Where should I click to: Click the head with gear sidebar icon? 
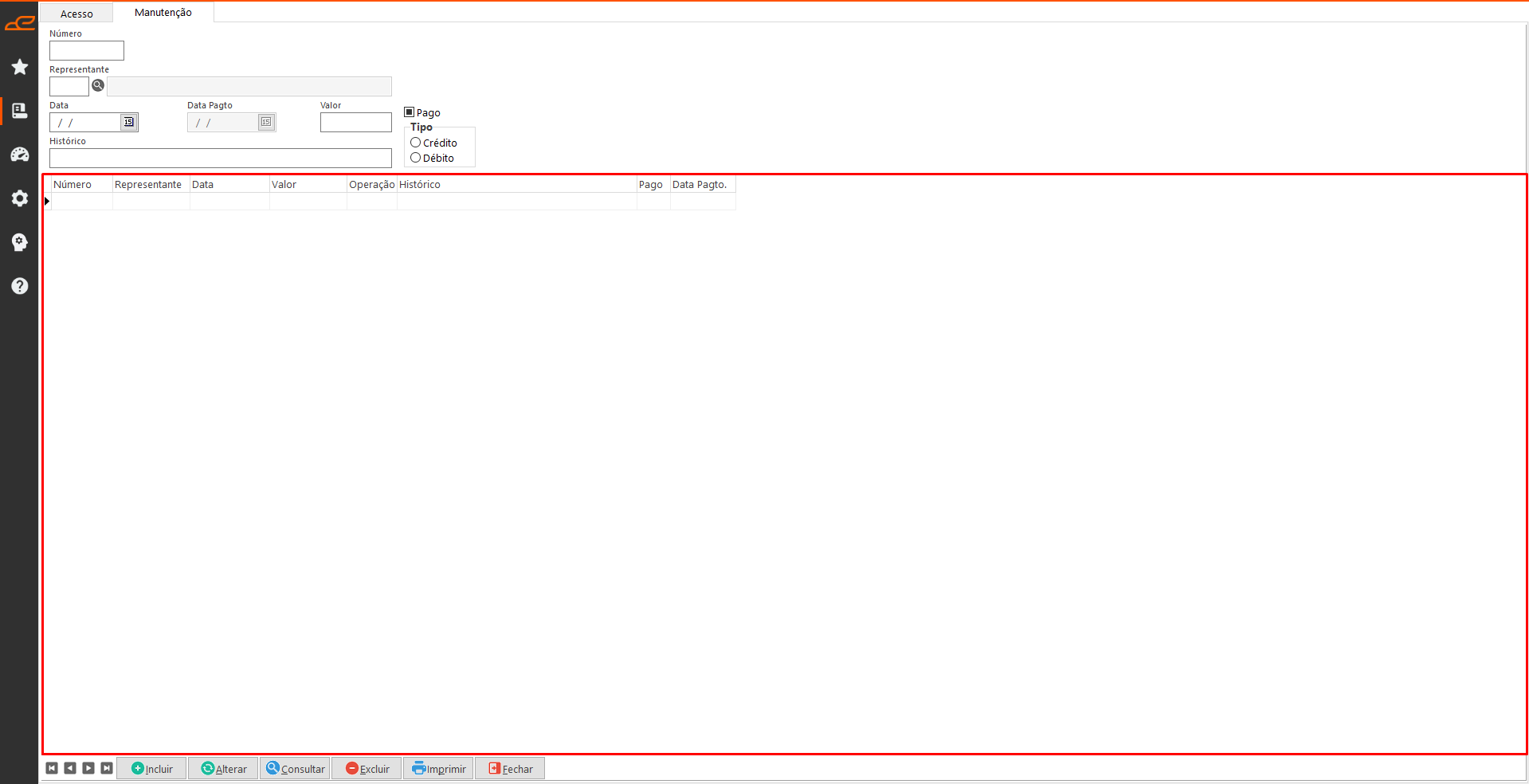[x=20, y=242]
